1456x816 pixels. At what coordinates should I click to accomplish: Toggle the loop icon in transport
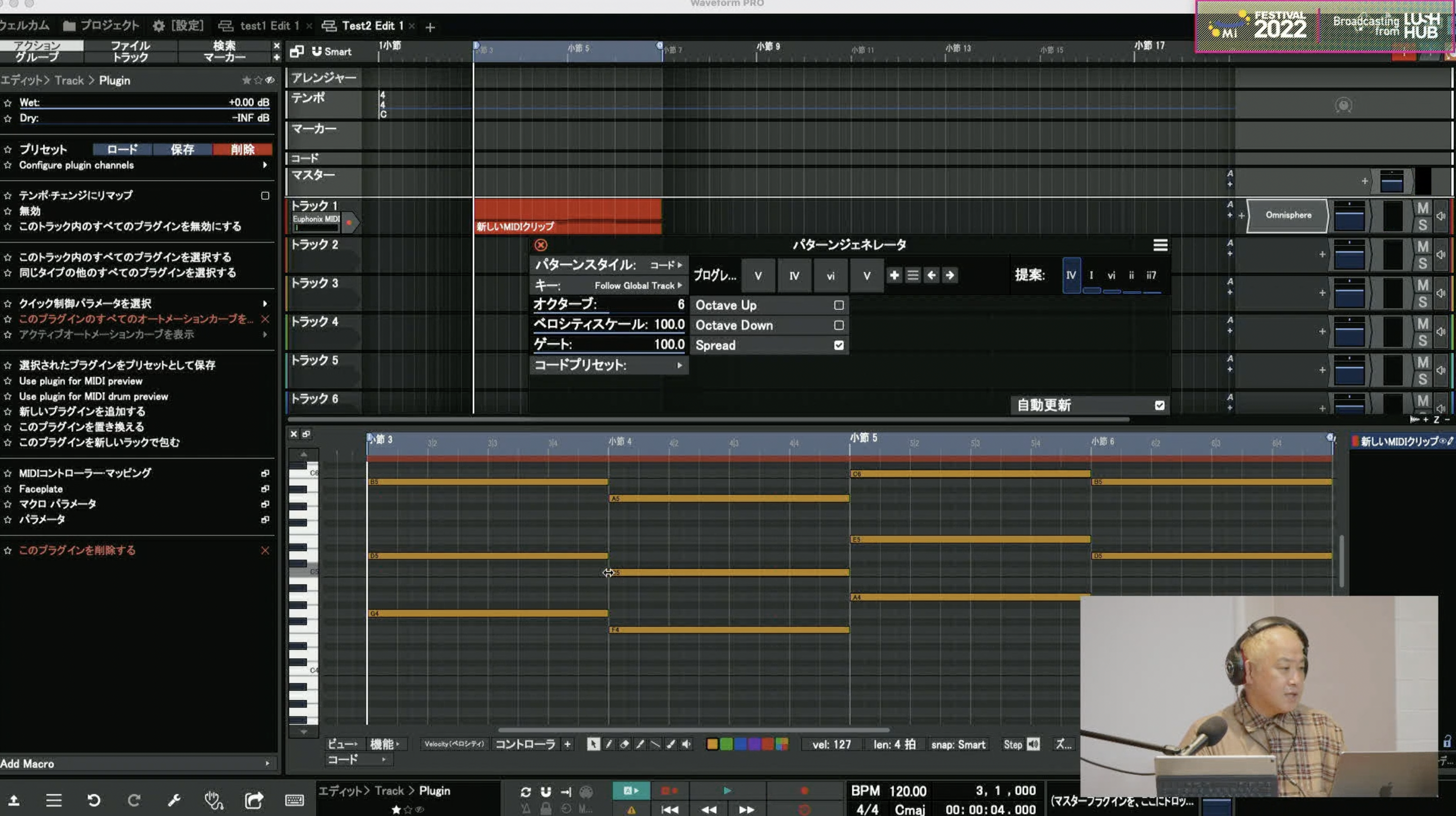526,792
